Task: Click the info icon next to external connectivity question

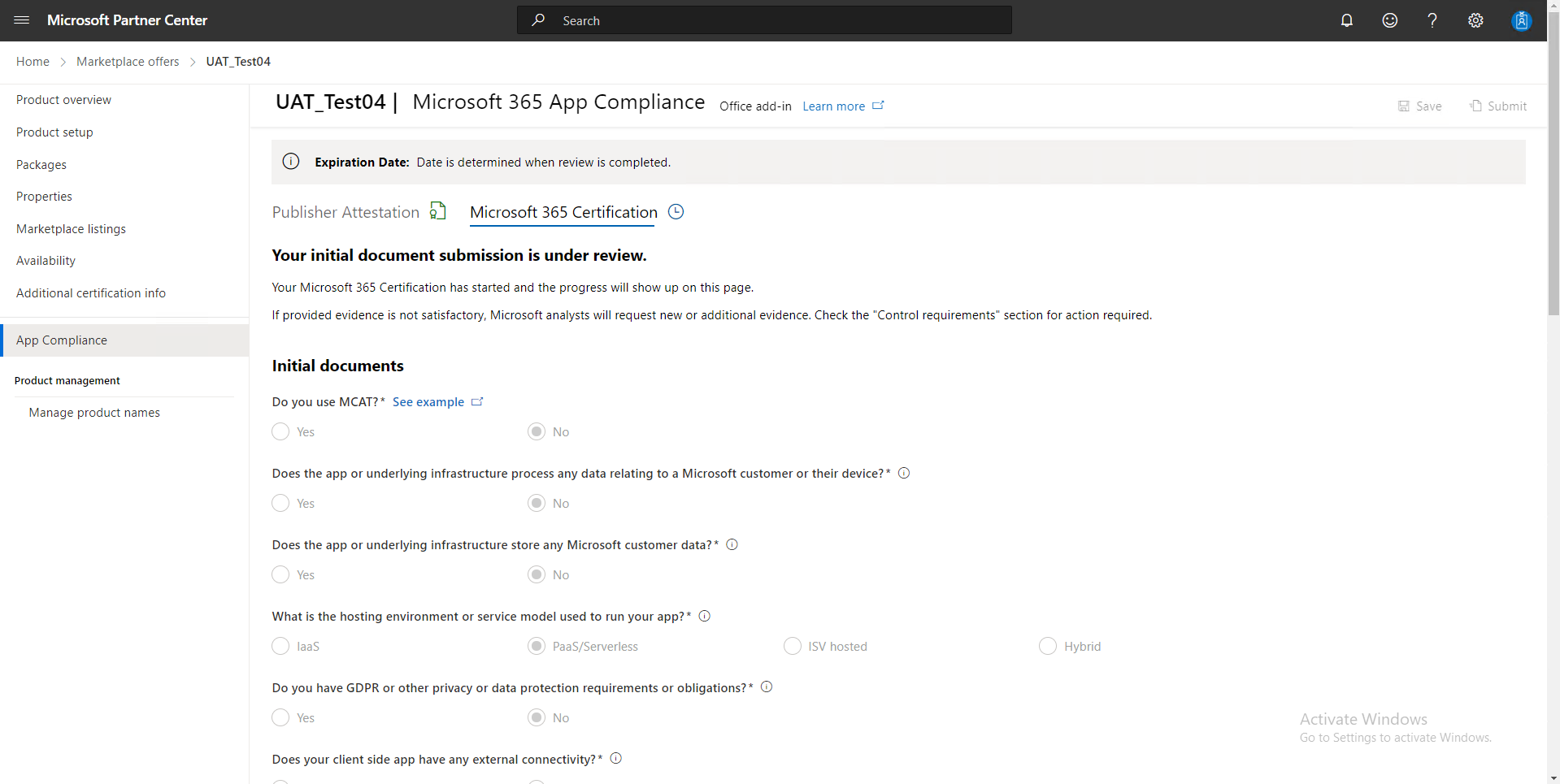Action: pos(616,759)
